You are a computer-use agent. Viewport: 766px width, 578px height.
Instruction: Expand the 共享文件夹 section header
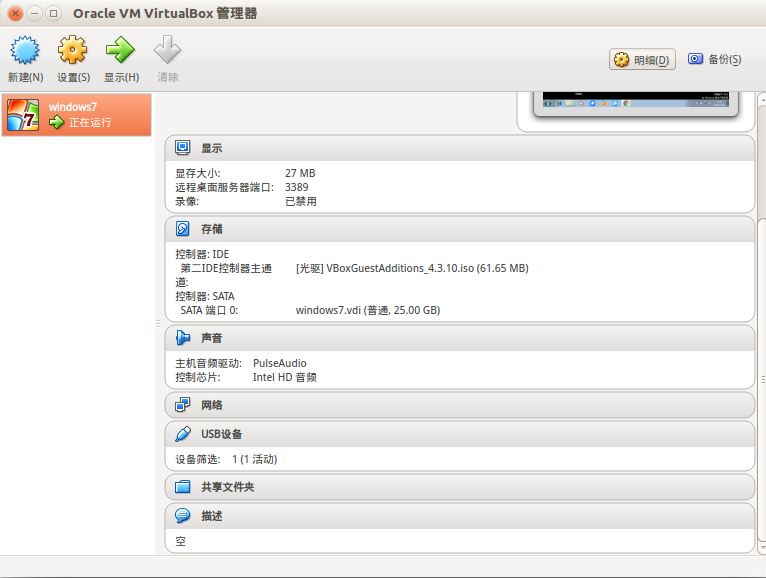(x=460, y=487)
